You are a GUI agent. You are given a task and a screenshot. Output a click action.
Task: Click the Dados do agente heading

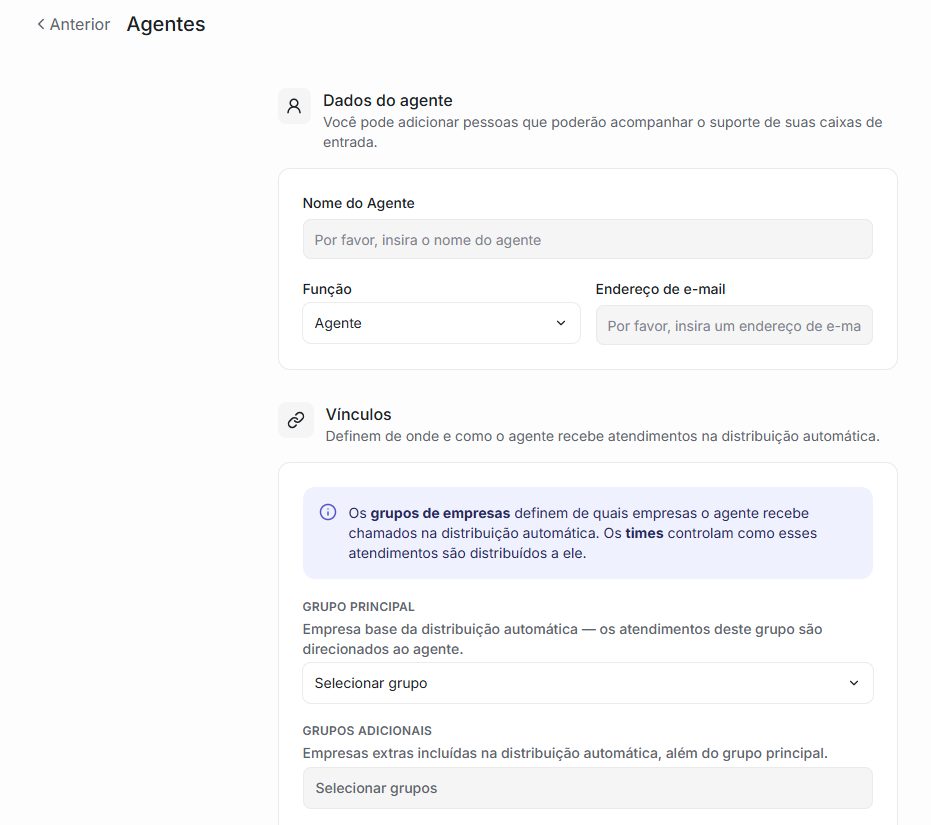pos(387,100)
